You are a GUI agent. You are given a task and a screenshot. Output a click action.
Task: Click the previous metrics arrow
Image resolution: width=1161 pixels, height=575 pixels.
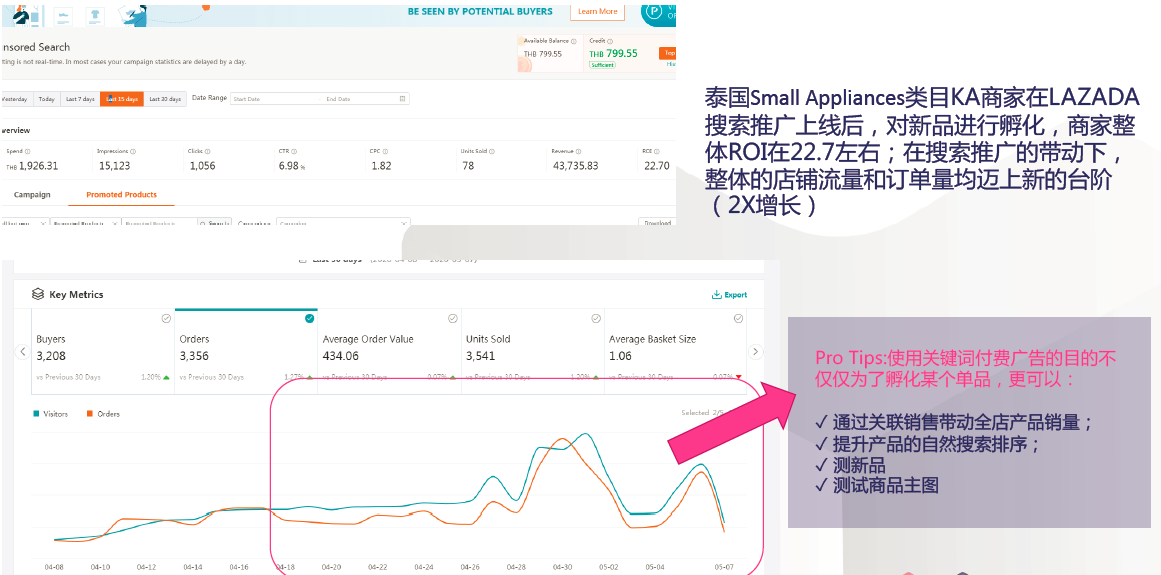[23, 352]
